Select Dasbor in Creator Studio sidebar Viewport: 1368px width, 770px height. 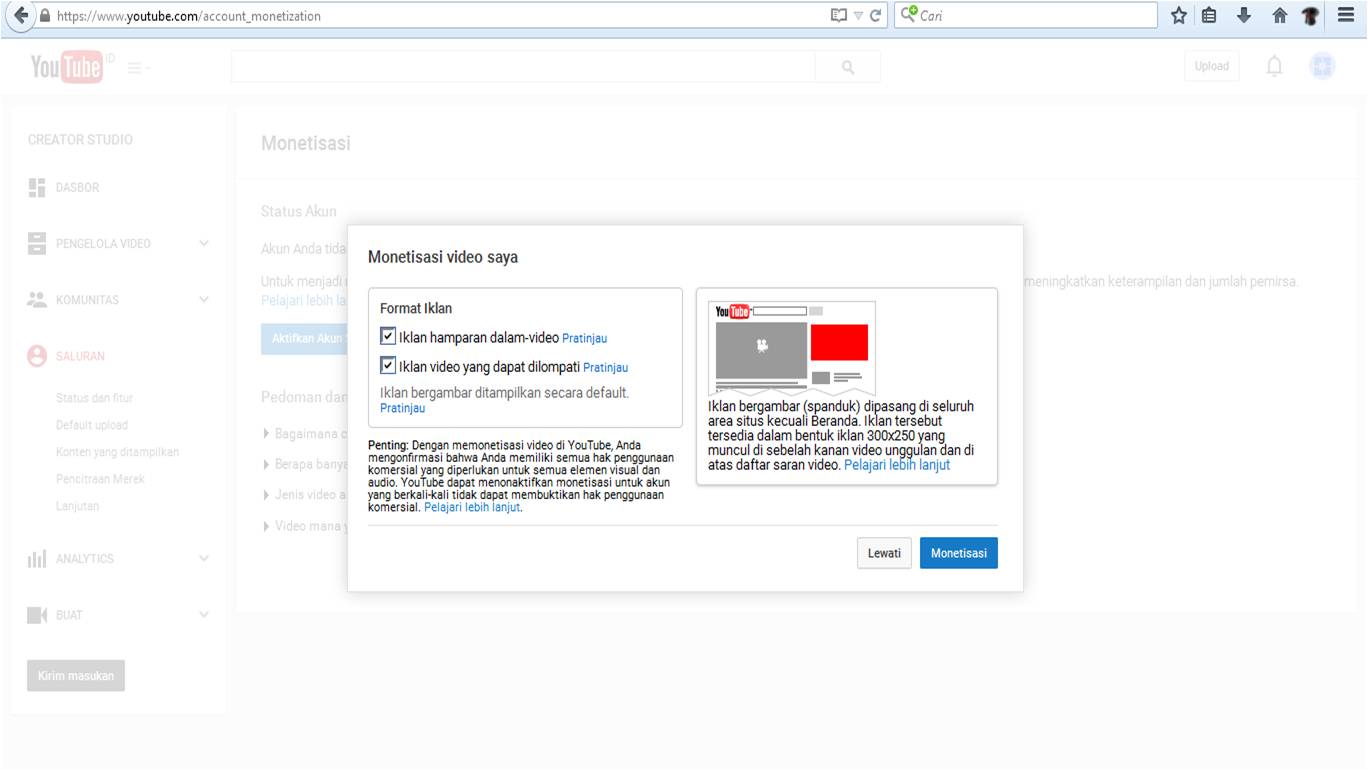coord(77,187)
